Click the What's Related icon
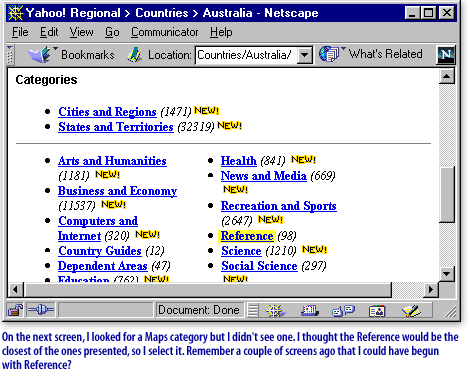Image resolution: width=470 pixels, height=390 pixels. point(329,54)
